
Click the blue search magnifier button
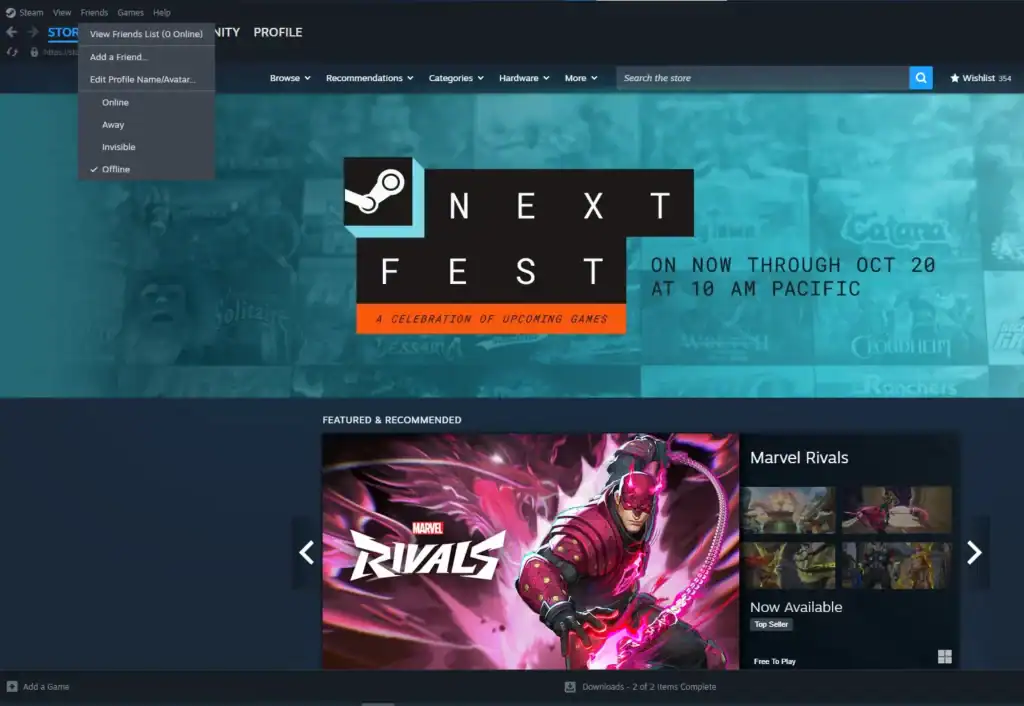click(x=920, y=78)
